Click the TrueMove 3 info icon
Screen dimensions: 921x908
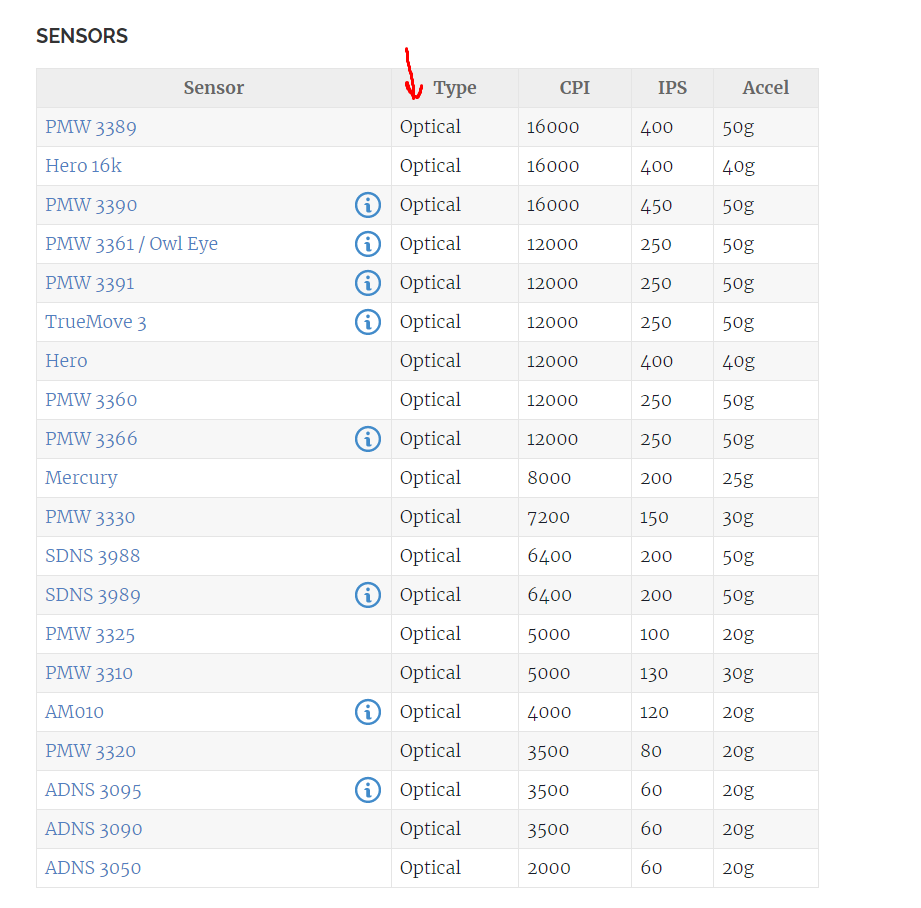368,322
